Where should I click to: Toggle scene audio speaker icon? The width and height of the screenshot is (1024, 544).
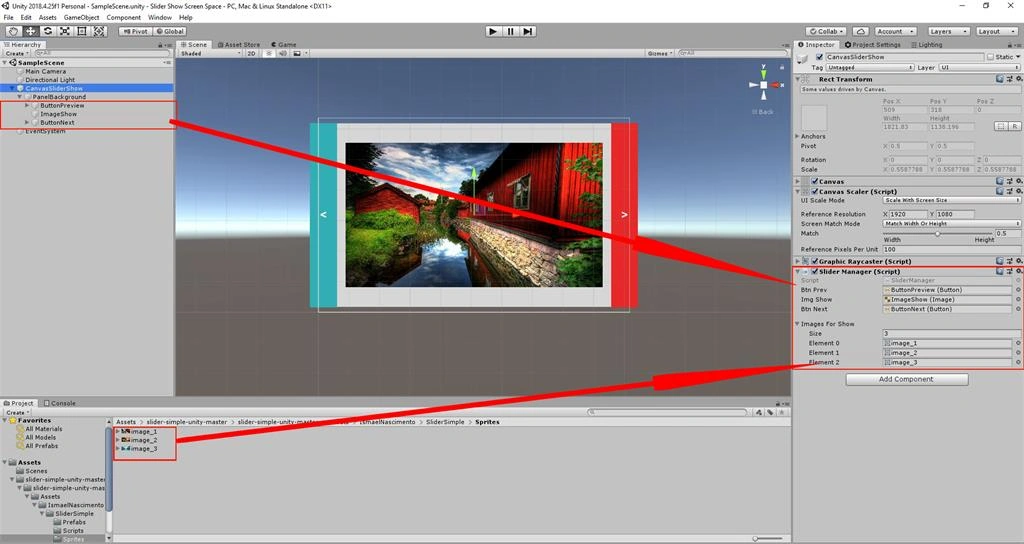[x=283, y=54]
